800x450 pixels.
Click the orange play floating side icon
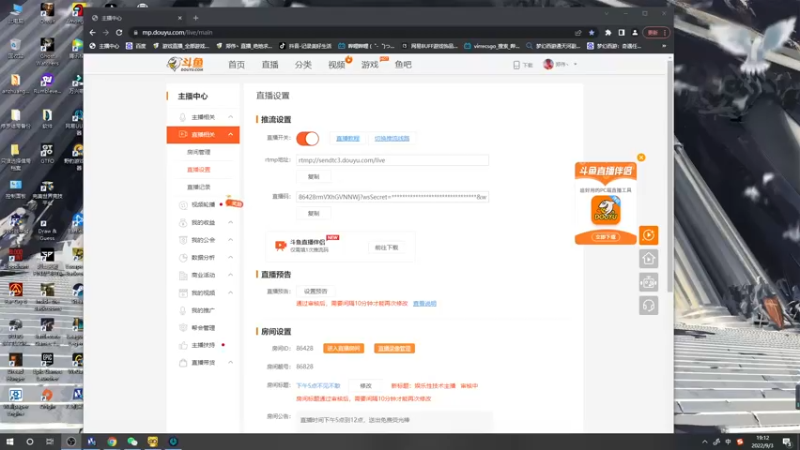(x=648, y=235)
